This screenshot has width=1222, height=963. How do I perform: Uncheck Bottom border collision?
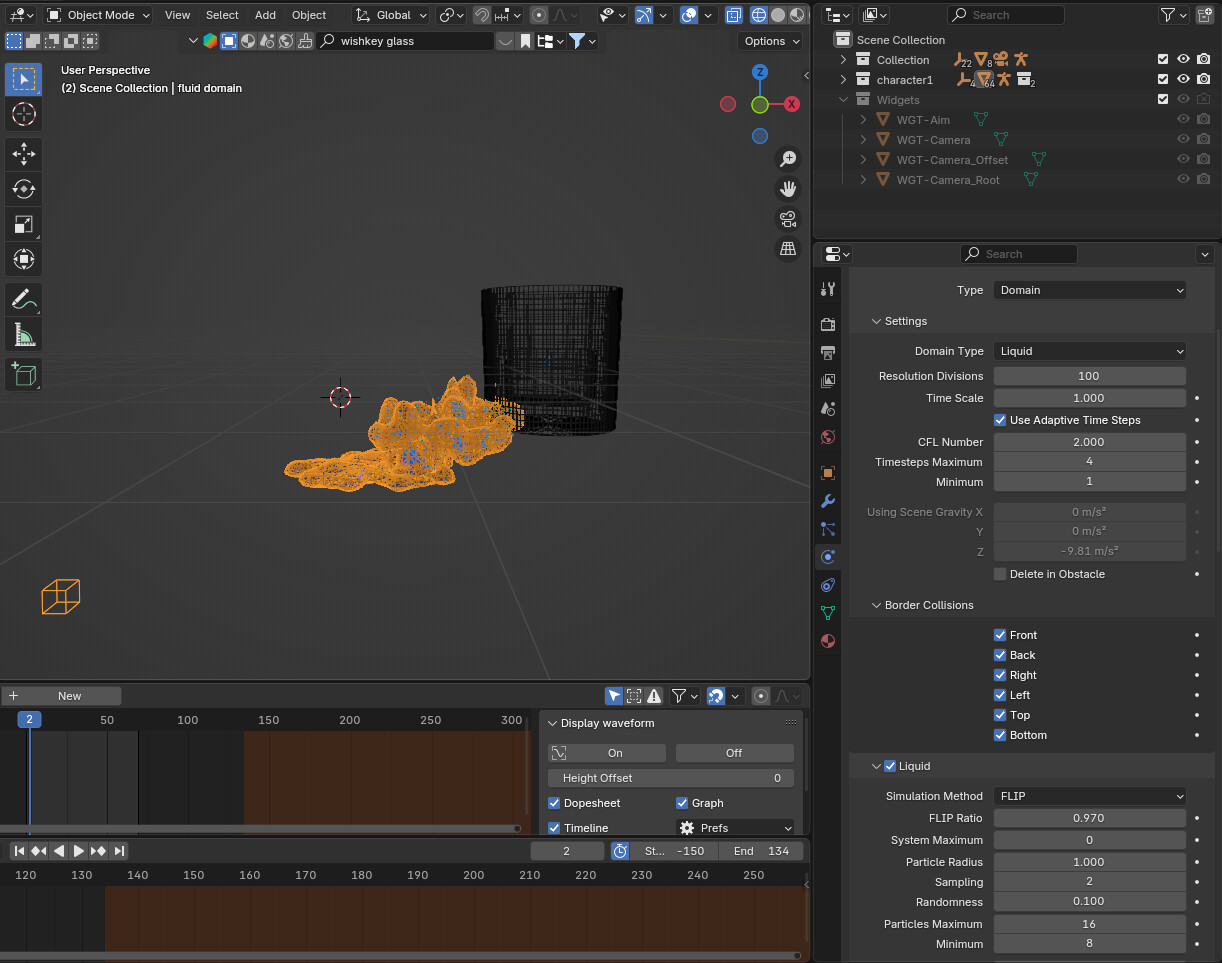pos(1000,735)
